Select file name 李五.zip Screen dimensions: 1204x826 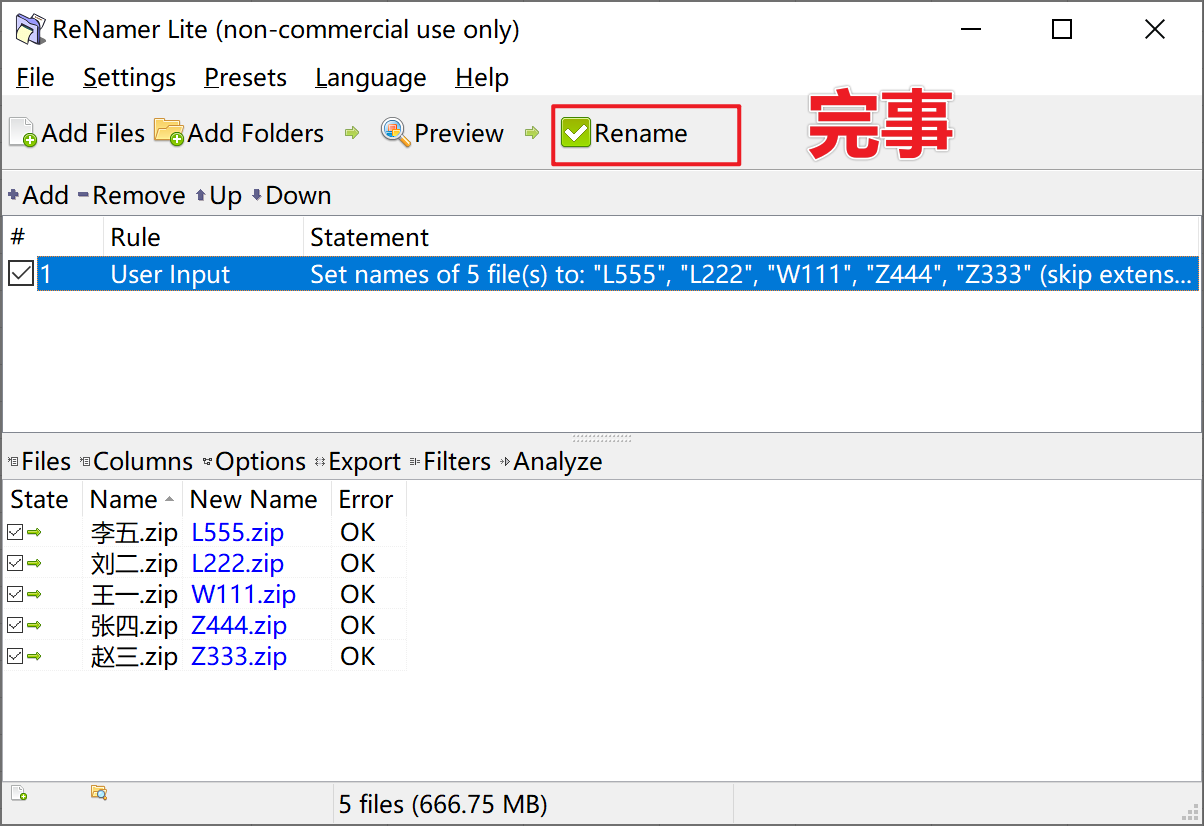(x=134, y=532)
